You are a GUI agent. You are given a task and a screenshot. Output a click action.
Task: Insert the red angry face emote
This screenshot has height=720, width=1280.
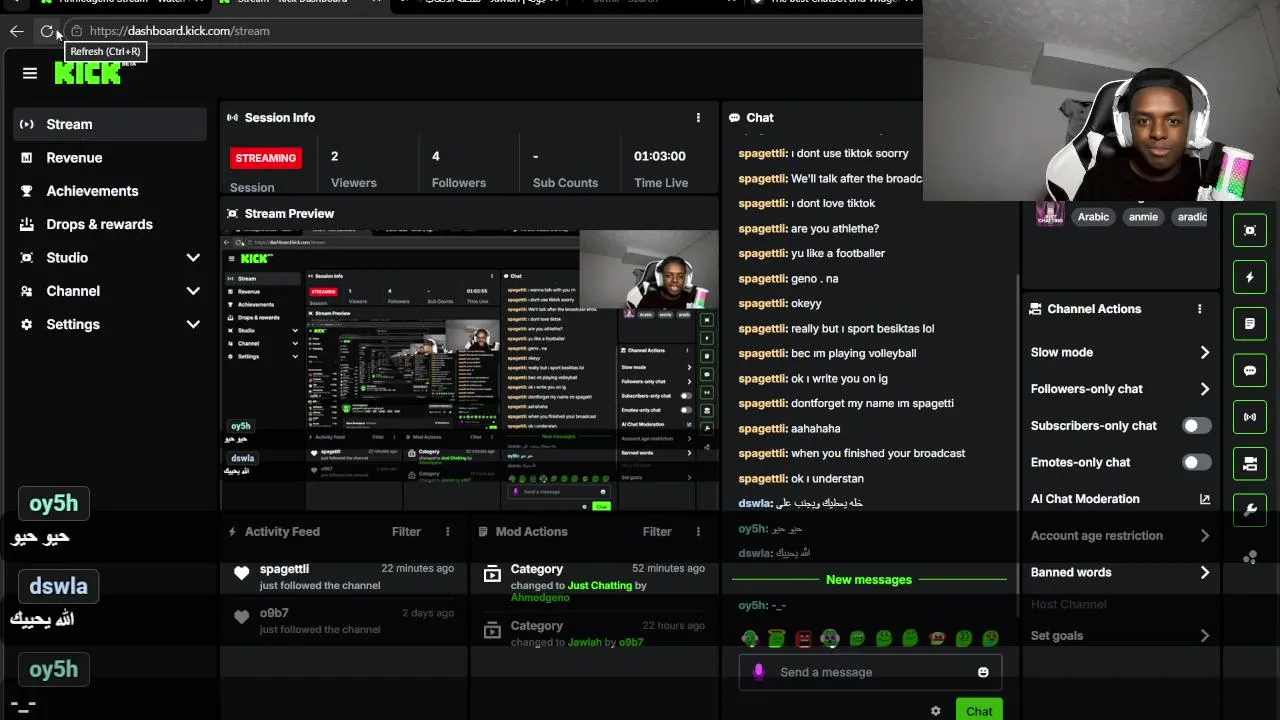804,638
